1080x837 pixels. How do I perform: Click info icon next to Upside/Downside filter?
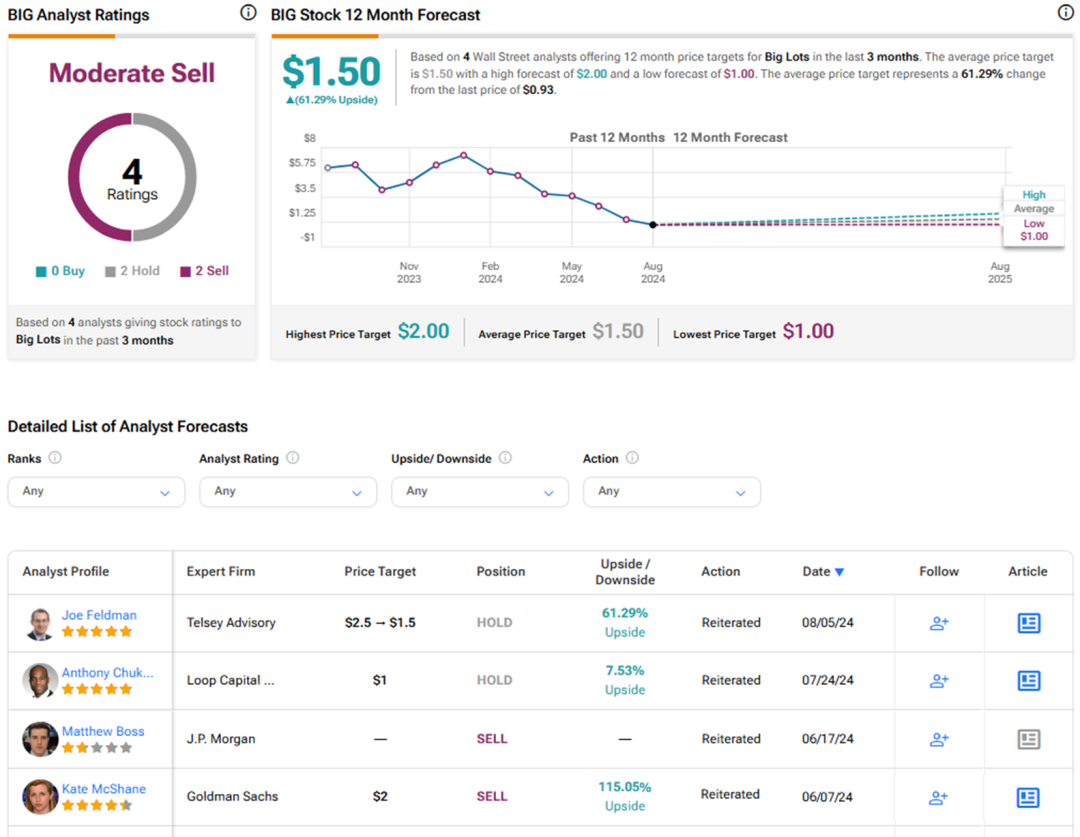pyautogui.click(x=505, y=457)
